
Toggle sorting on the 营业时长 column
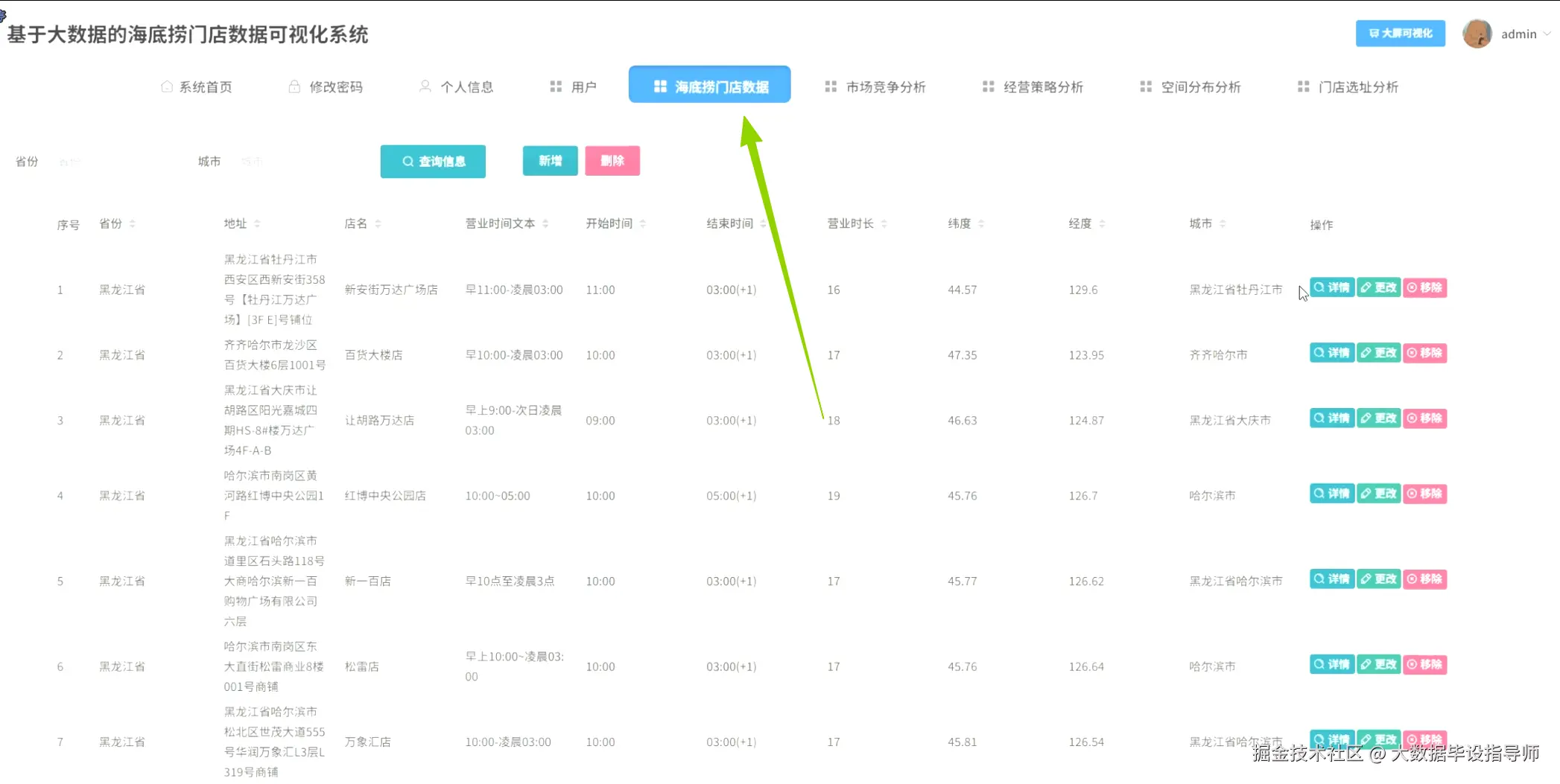pyautogui.click(x=885, y=223)
